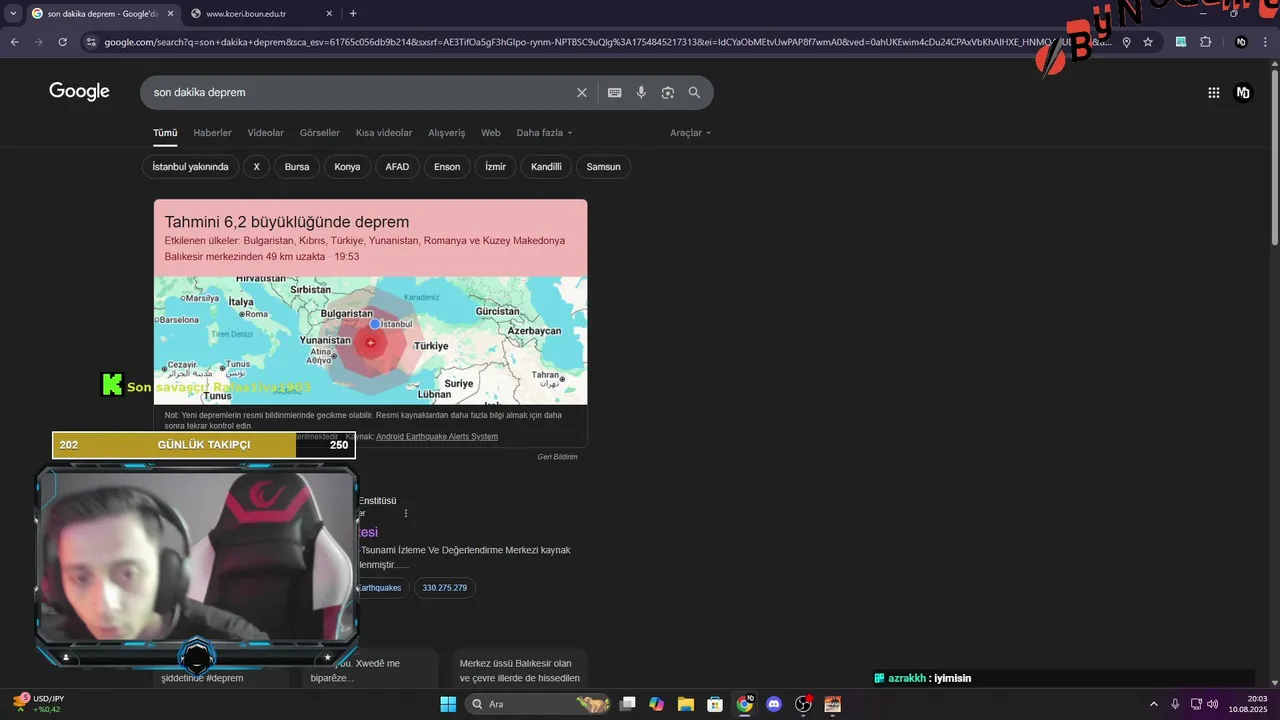Image resolution: width=1280 pixels, height=720 pixels.
Task: Go to the Google logo homepage
Action: coord(79,92)
